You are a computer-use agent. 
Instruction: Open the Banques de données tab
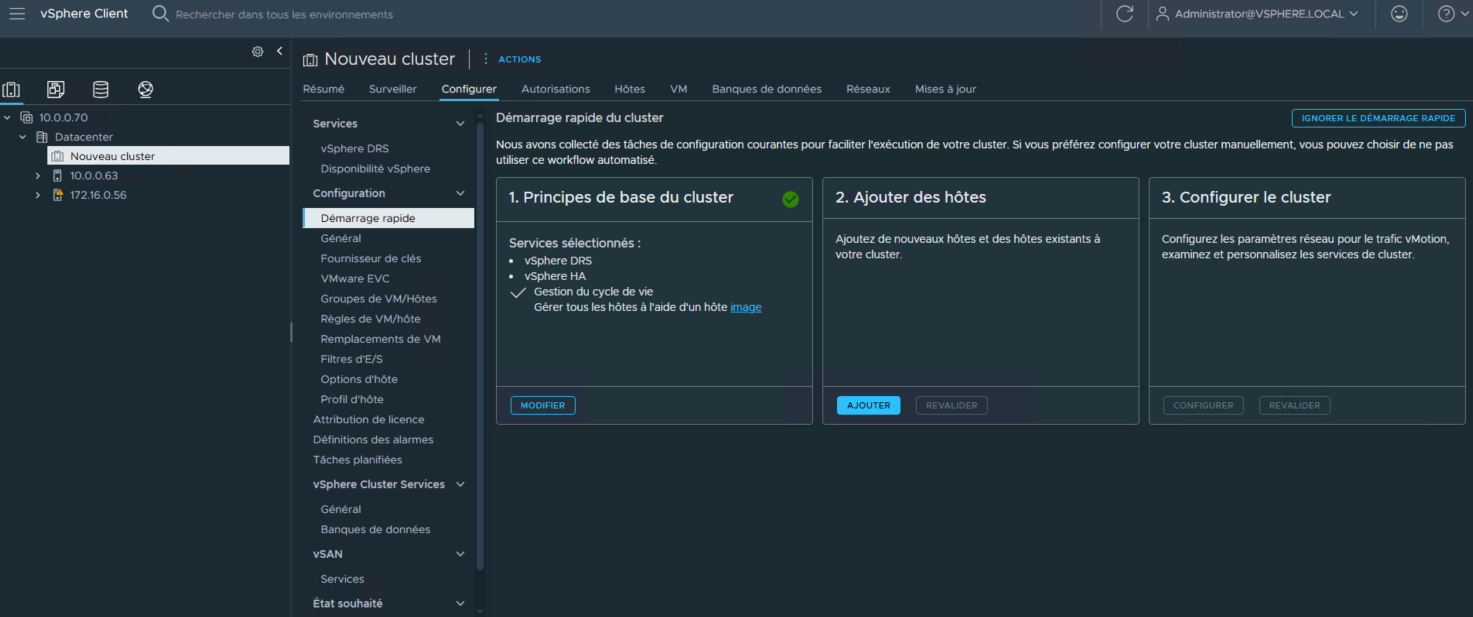766,89
